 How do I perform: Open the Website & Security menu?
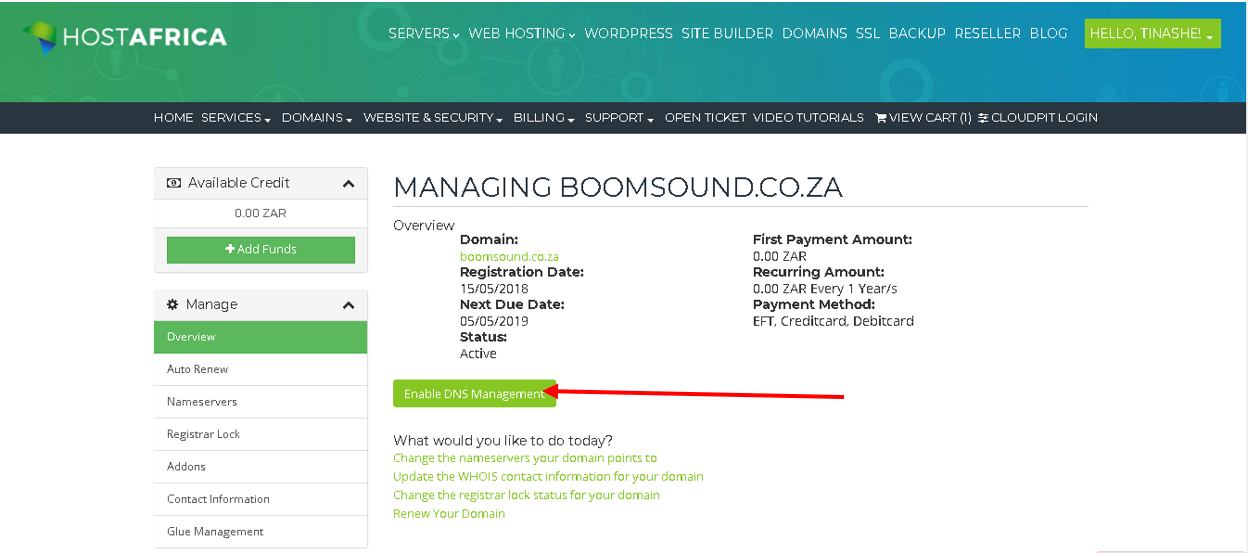432,118
